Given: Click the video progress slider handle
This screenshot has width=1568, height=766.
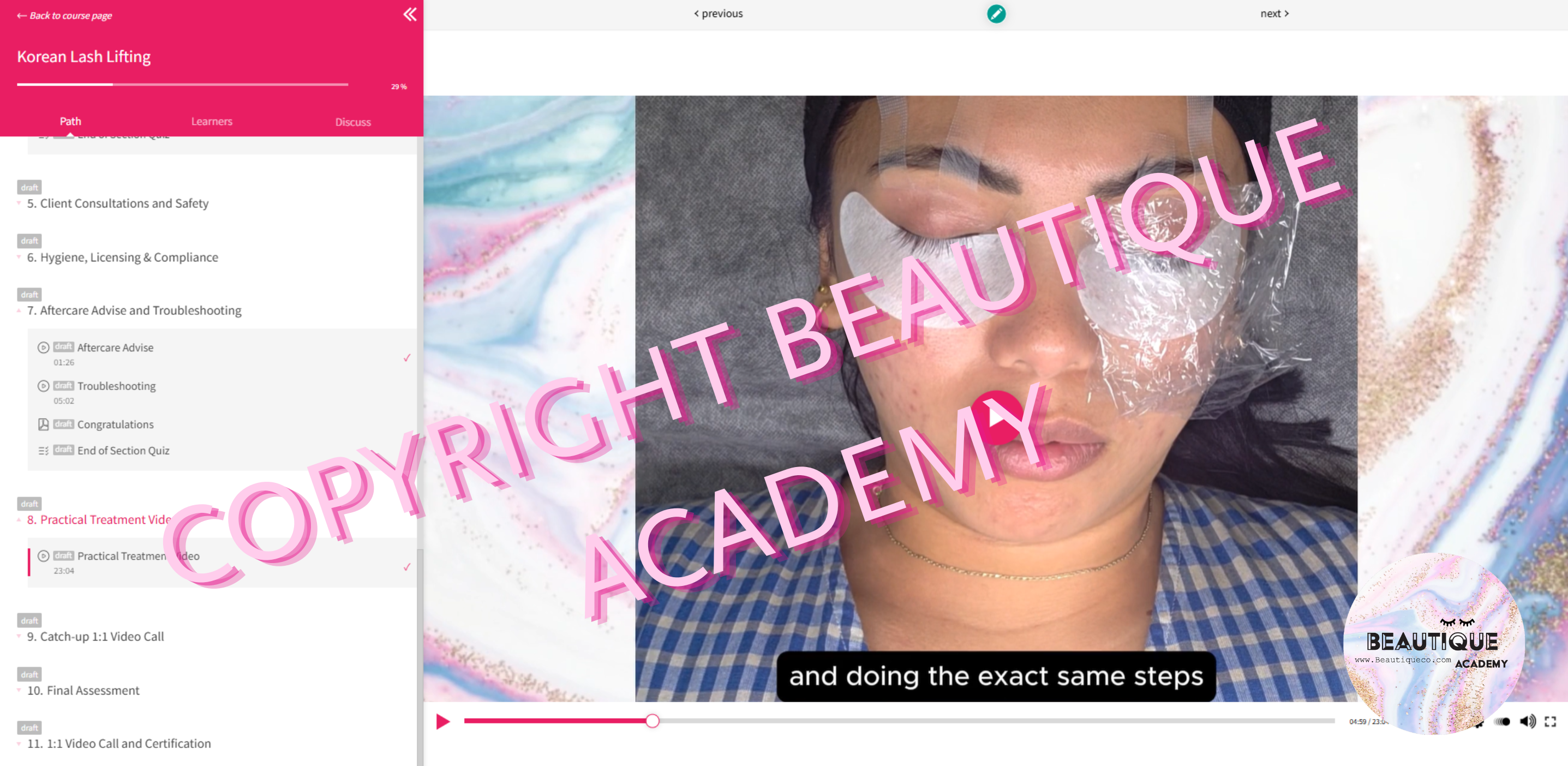Looking at the screenshot, I should pyautogui.click(x=652, y=722).
